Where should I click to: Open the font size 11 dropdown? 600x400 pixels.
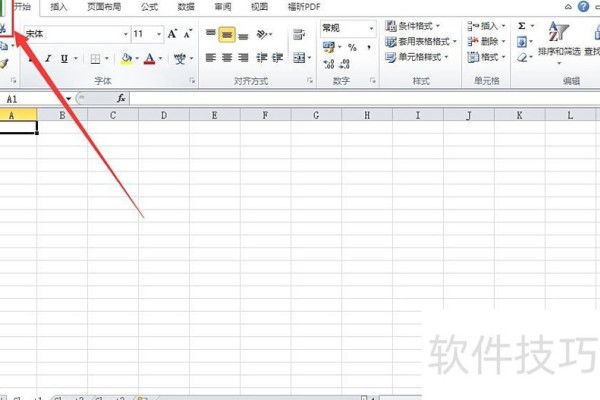[x=159, y=34]
